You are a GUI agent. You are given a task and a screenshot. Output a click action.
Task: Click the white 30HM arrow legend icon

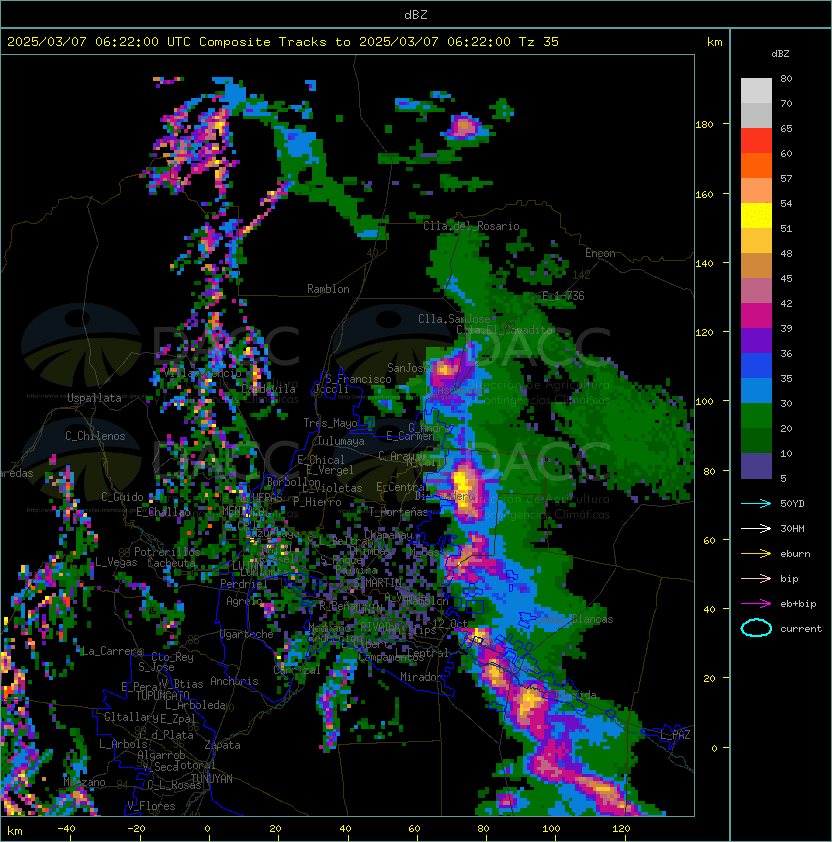tap(756, 528)
